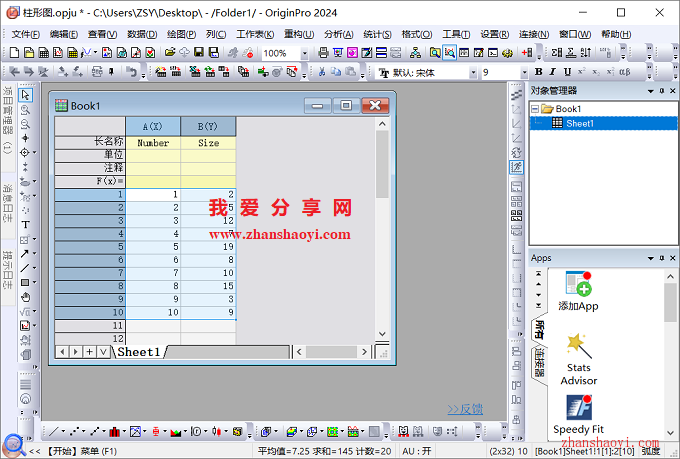Image resolution: width=680 pixels, height=459 pixels.
Task: Open the Add App tile
Action: 579,292
